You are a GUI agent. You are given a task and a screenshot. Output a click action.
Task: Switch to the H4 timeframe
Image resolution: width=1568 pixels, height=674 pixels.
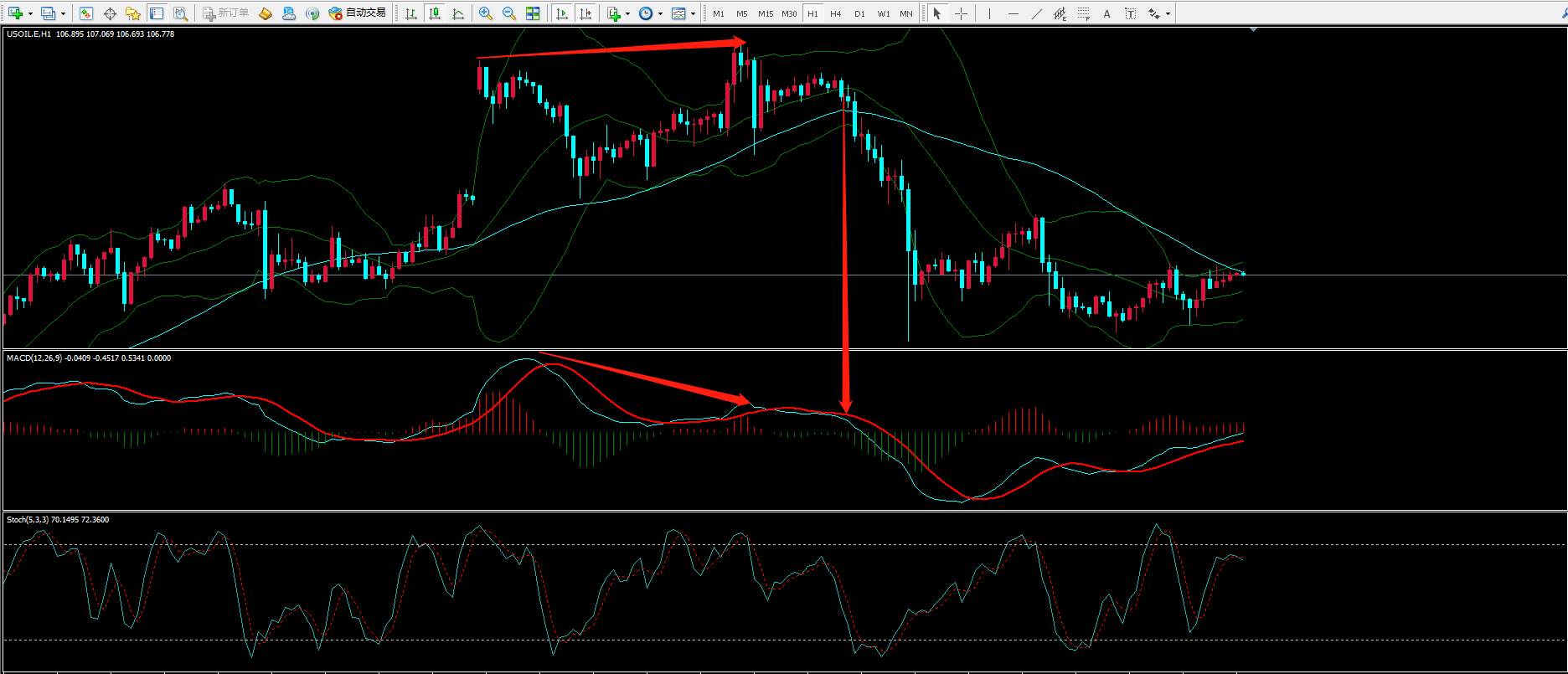click(x=835, y=13)
